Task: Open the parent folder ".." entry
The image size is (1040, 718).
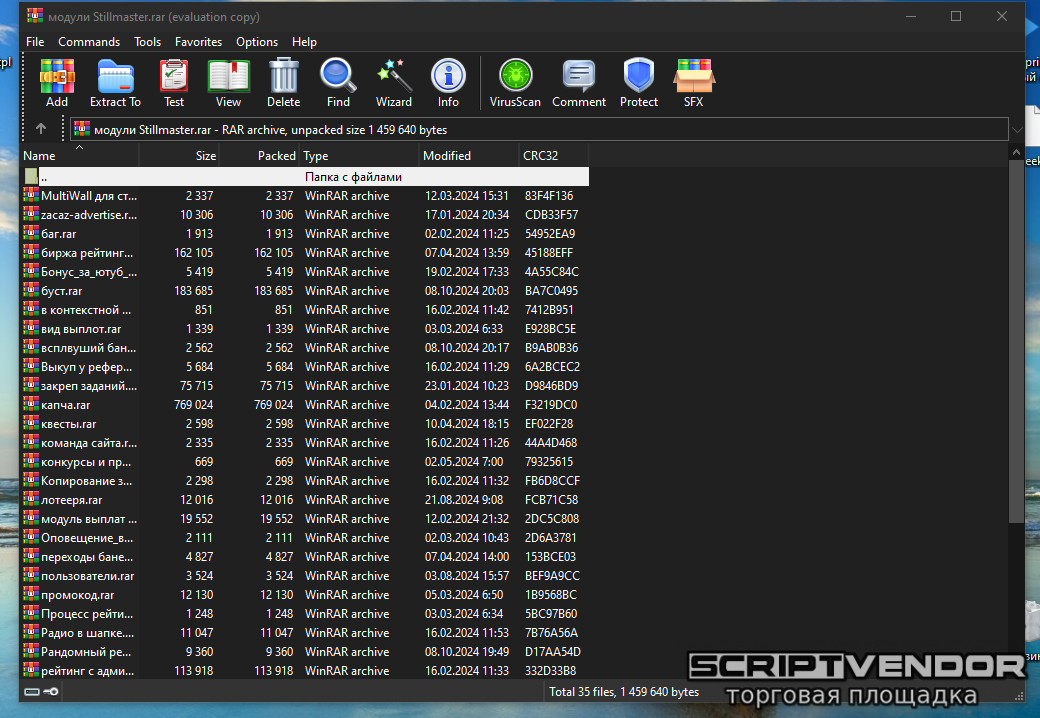Action: pyautogui.click(x=44, y=177)
